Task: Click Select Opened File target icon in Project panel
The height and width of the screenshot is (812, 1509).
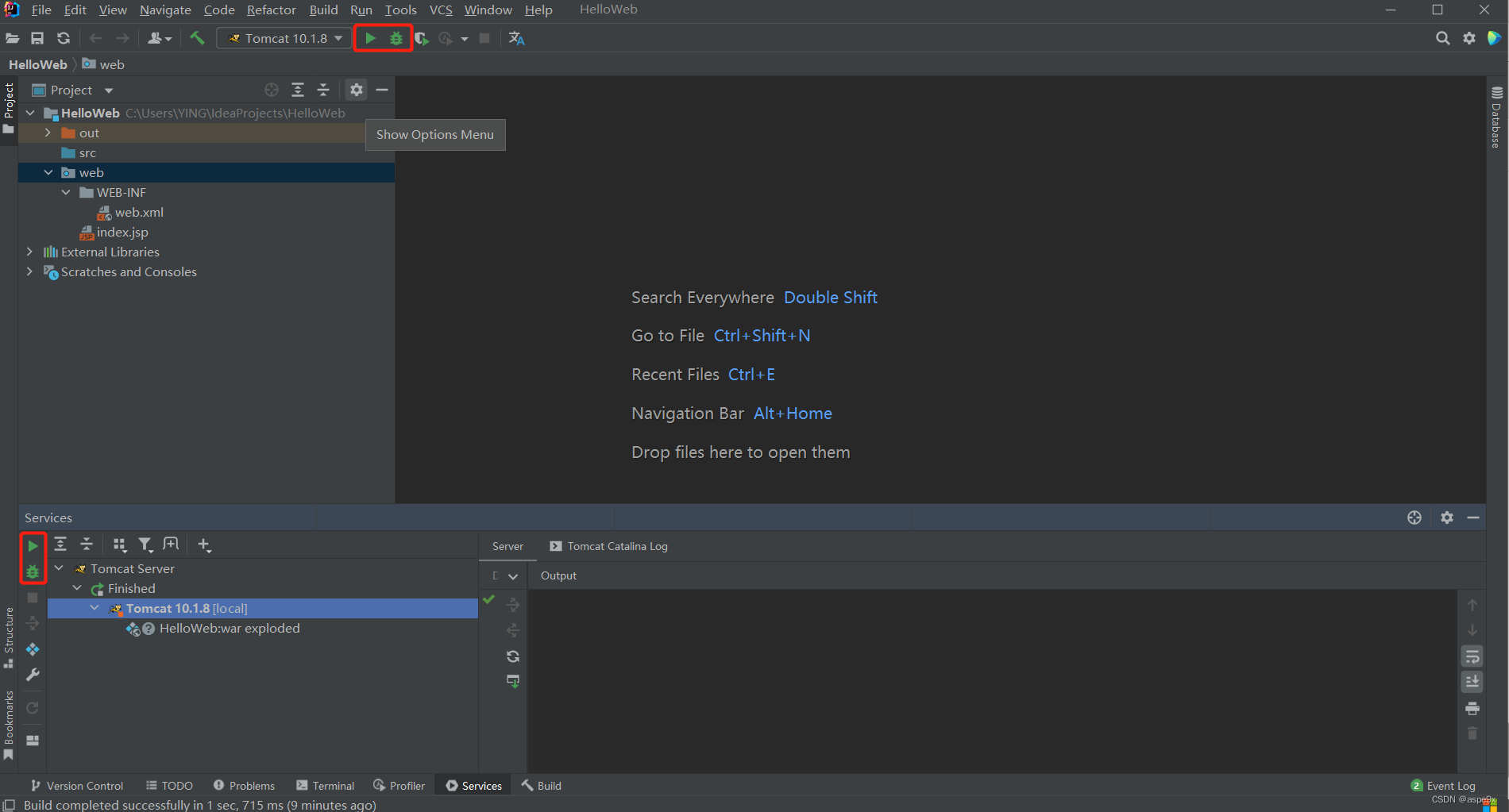Action: [x=272, y=90]
